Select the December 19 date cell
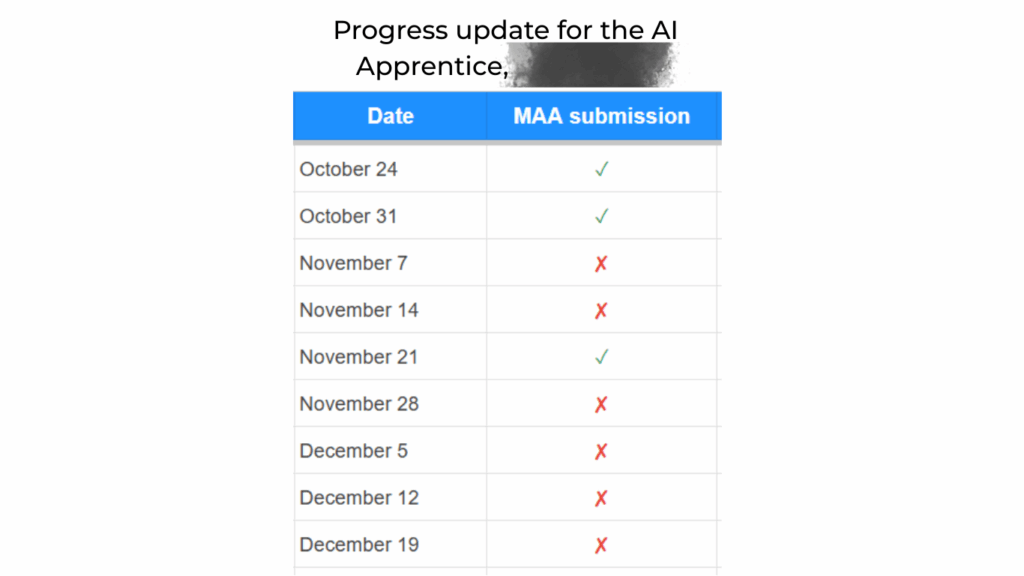Viewport: 1024px width, 576px height. tap(359, 545)
